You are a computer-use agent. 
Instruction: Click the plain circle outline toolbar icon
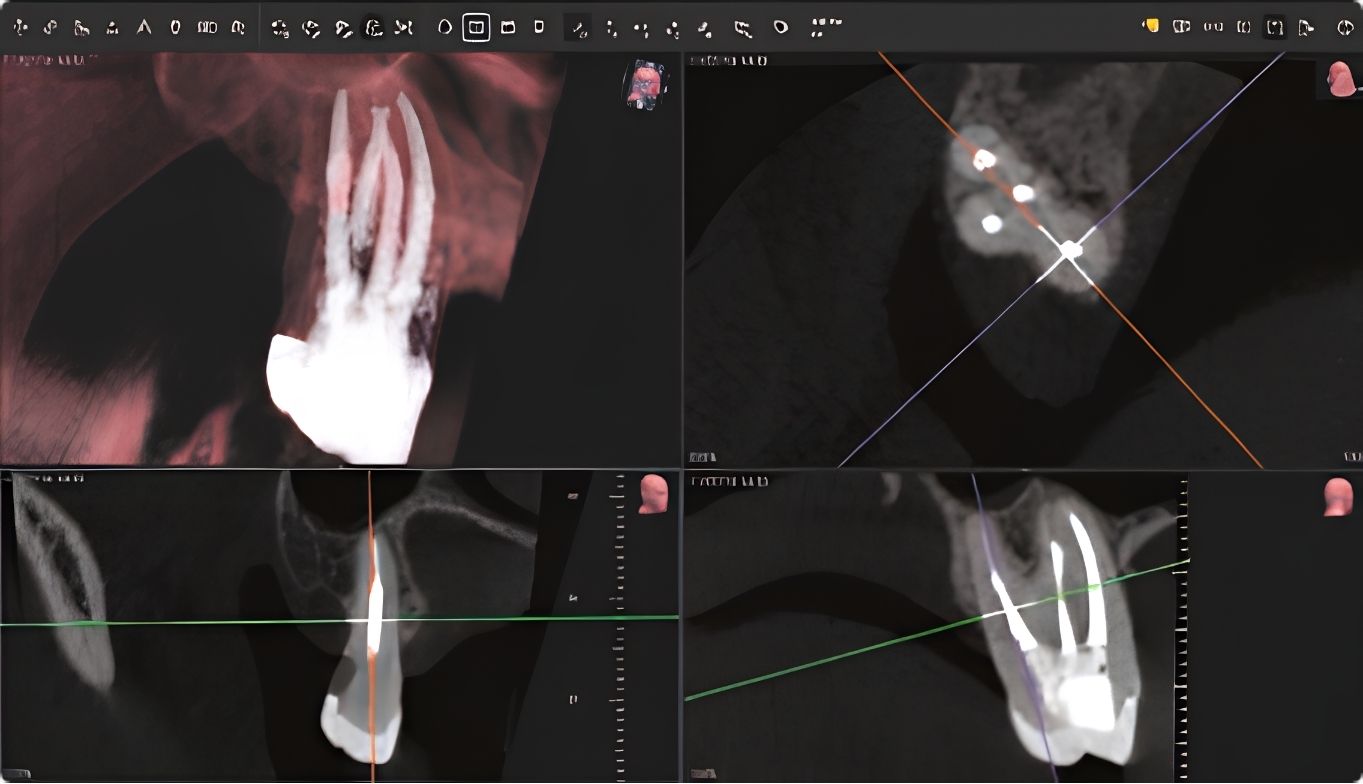tap(445, 27)
